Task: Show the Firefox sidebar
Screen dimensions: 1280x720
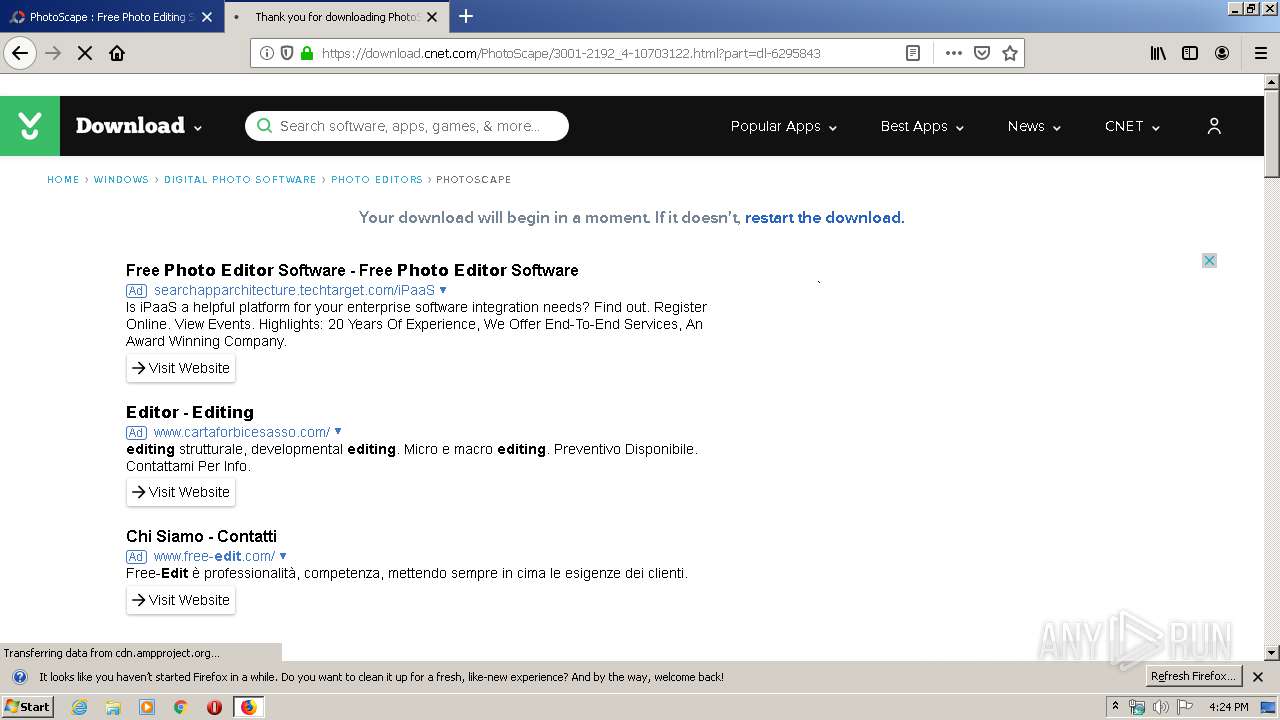Action: (x=1190, y=53)
